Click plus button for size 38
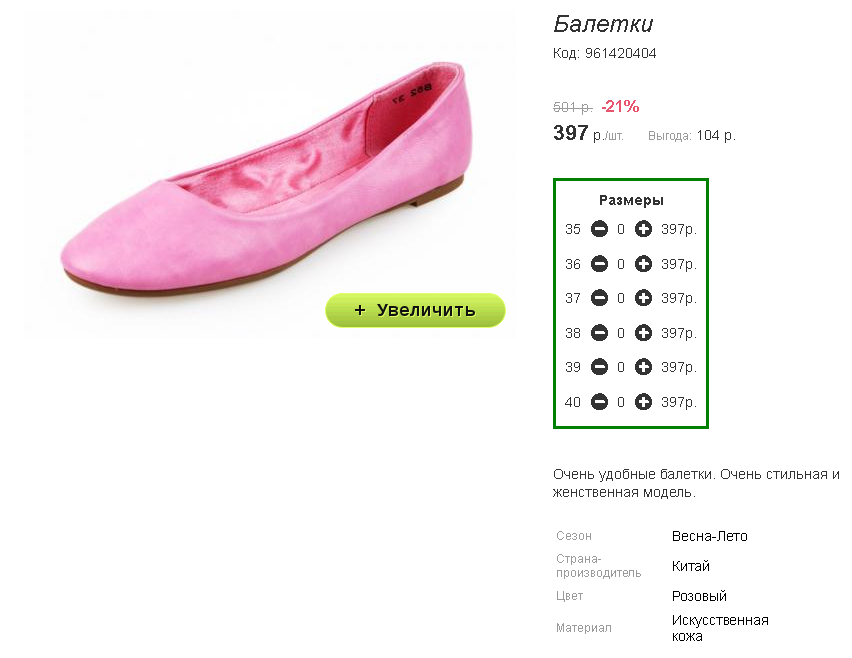This screenshot has height=658, width=852. tap(643, 333)
